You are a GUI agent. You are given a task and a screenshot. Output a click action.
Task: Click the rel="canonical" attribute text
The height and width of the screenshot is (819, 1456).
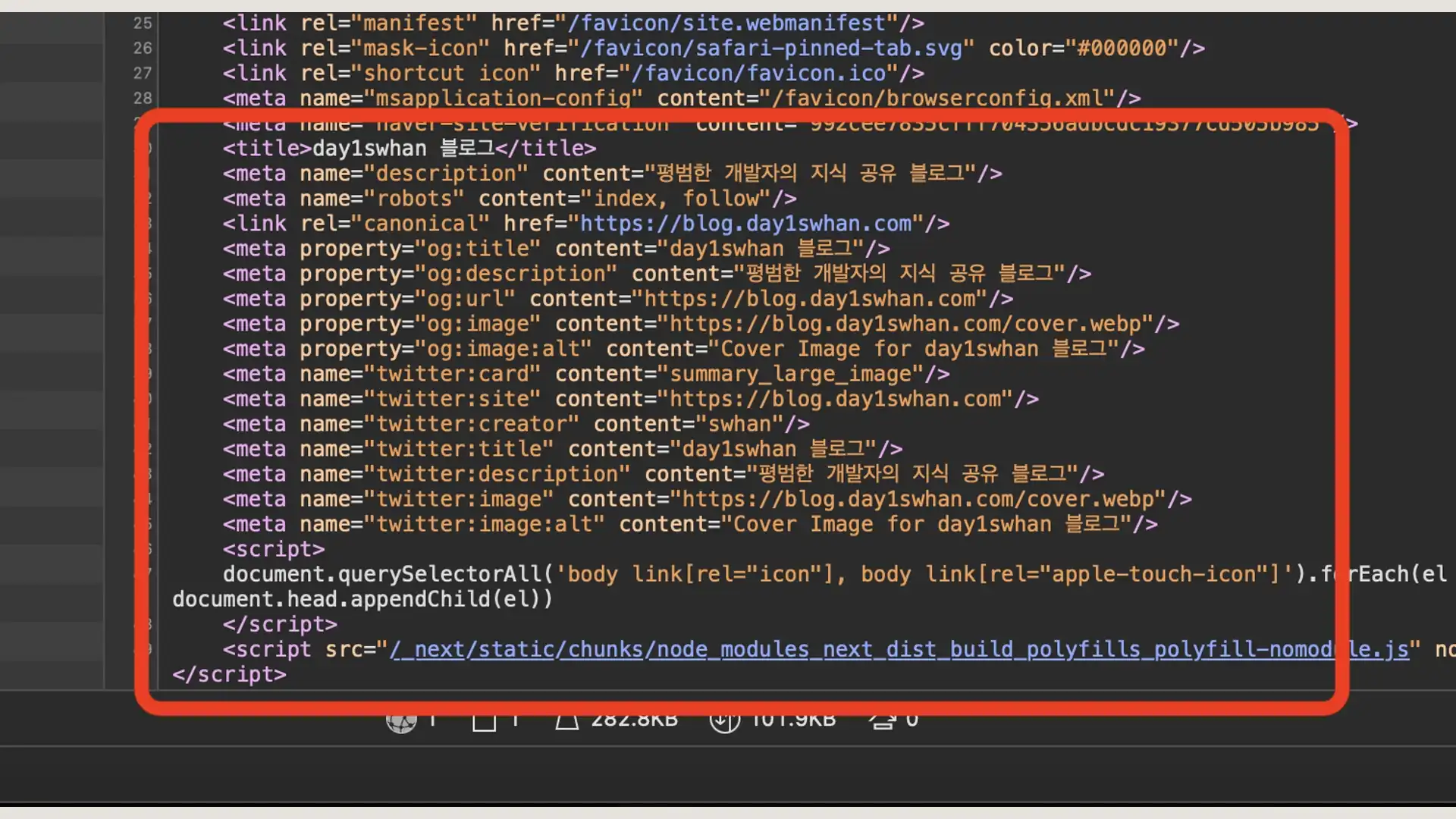(x=395, y=223)
